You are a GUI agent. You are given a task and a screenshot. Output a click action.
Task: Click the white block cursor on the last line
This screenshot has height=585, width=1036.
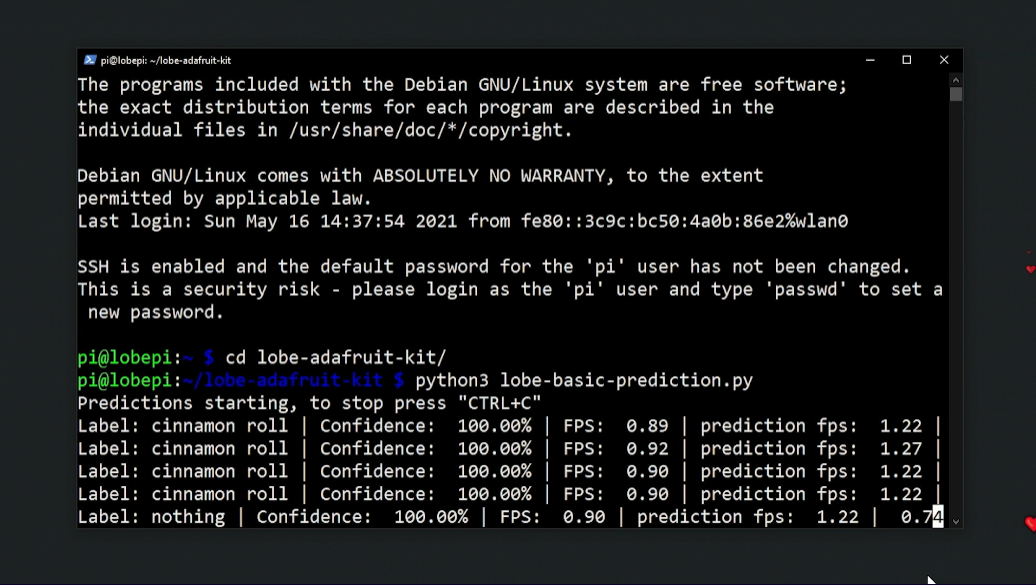[938, 517]
